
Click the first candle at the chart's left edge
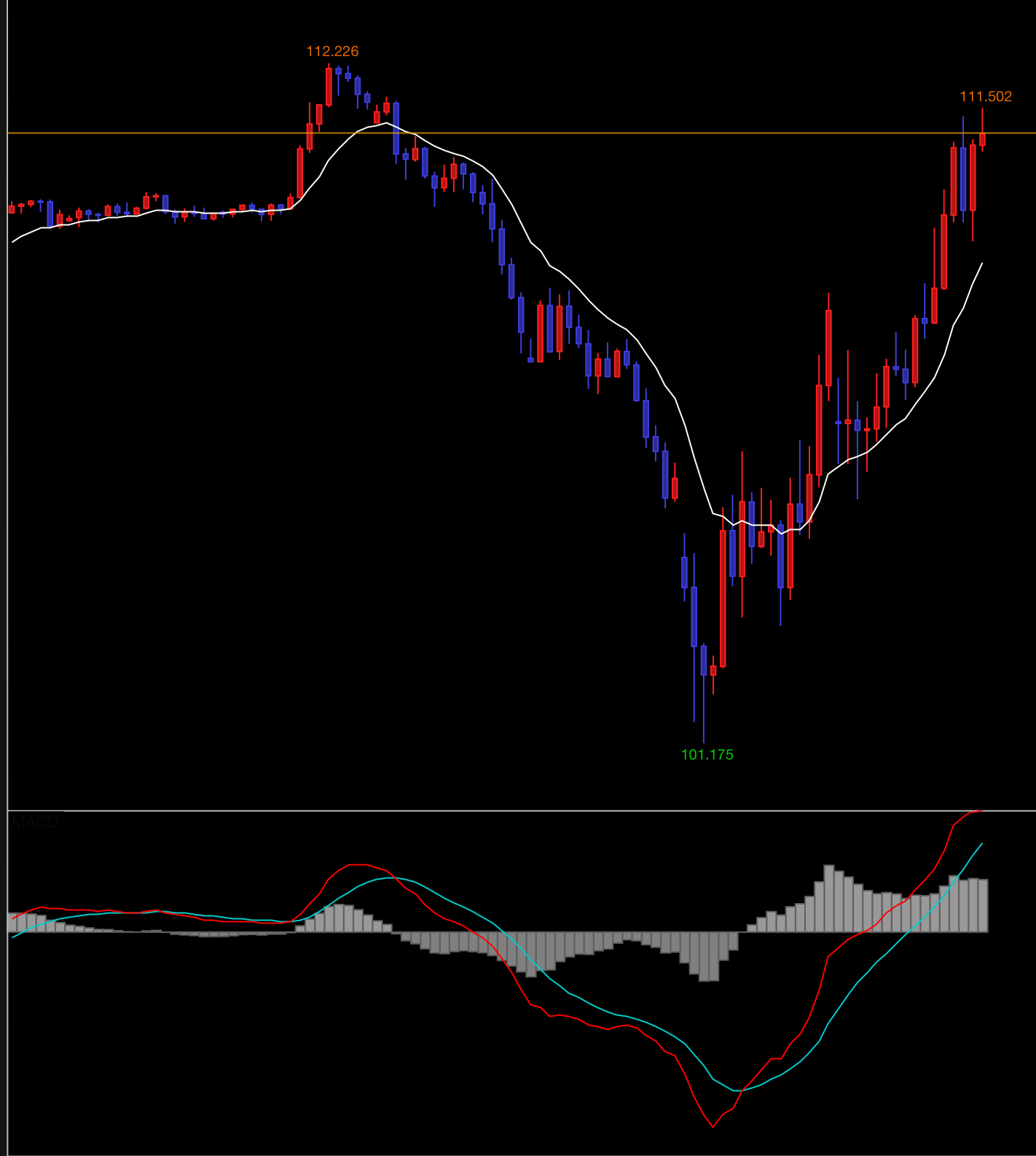pyautogui.click(x=12, y=209)
